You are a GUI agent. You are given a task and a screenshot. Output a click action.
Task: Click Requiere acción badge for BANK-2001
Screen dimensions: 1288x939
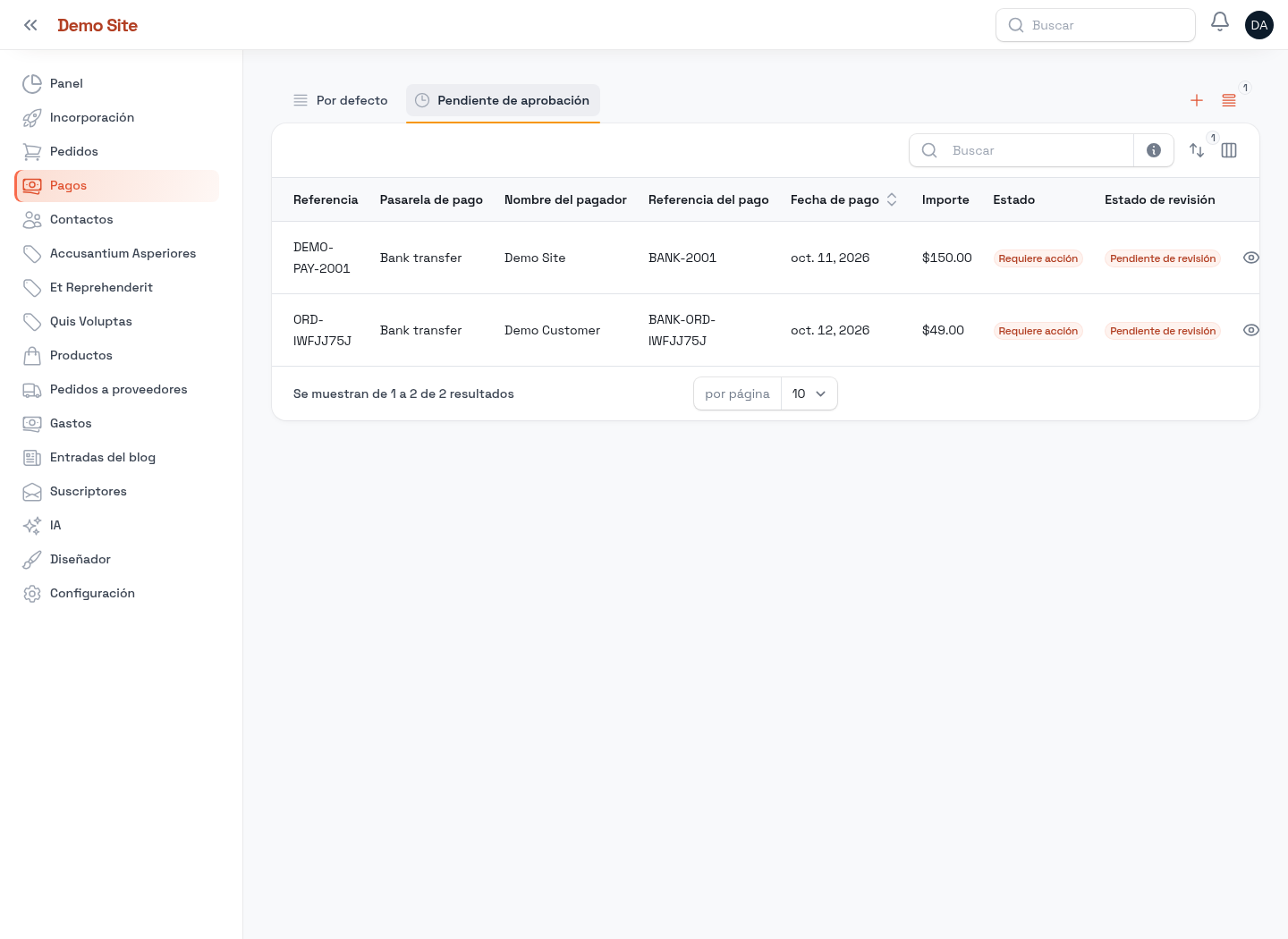click(1038, 258)
